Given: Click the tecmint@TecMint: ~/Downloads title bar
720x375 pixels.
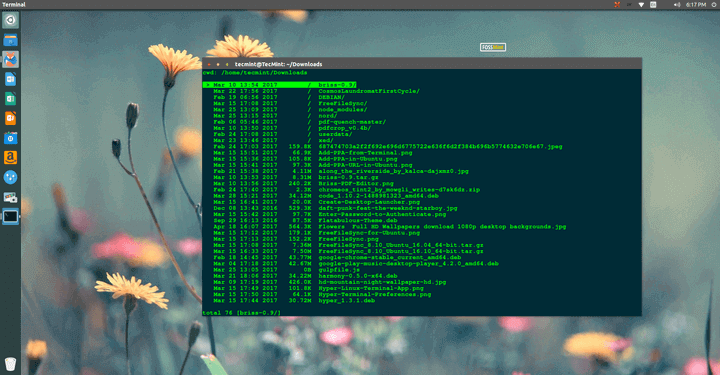Looking at the screenshot, I should (278, 64).
